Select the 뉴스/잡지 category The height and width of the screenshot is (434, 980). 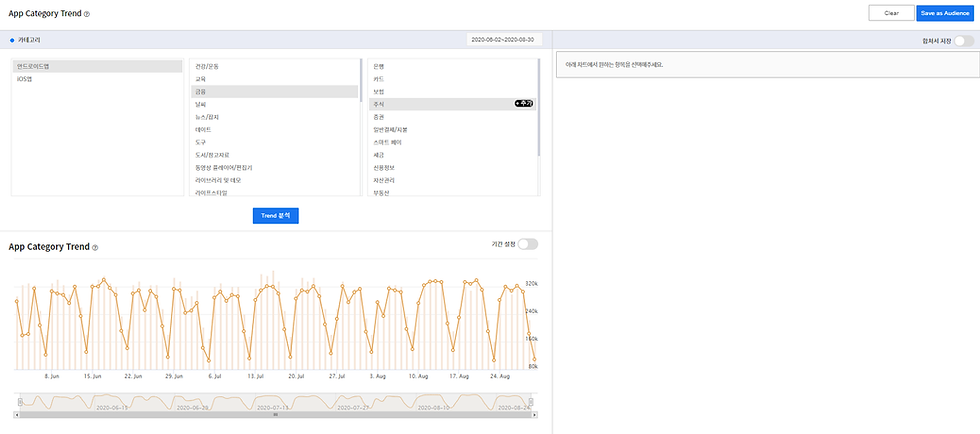click(x=275, y=117)
